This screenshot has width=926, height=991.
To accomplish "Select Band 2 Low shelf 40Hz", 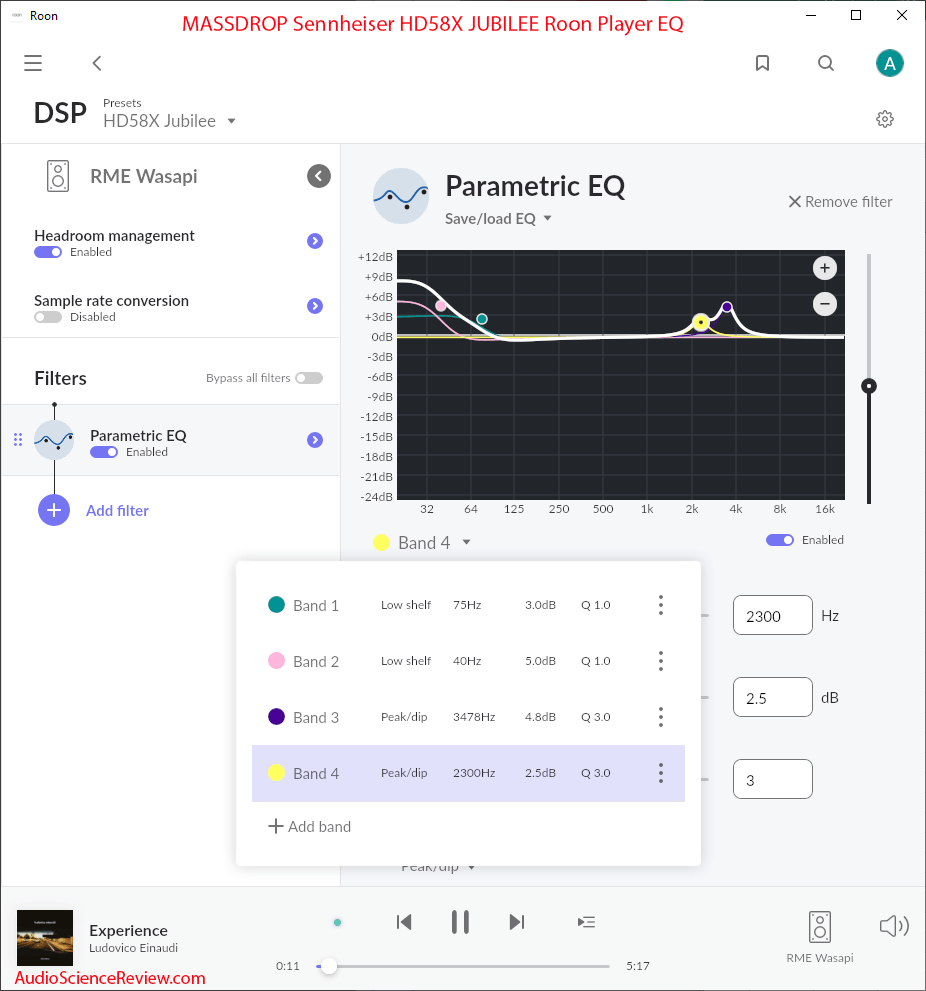I will point(468,661).
